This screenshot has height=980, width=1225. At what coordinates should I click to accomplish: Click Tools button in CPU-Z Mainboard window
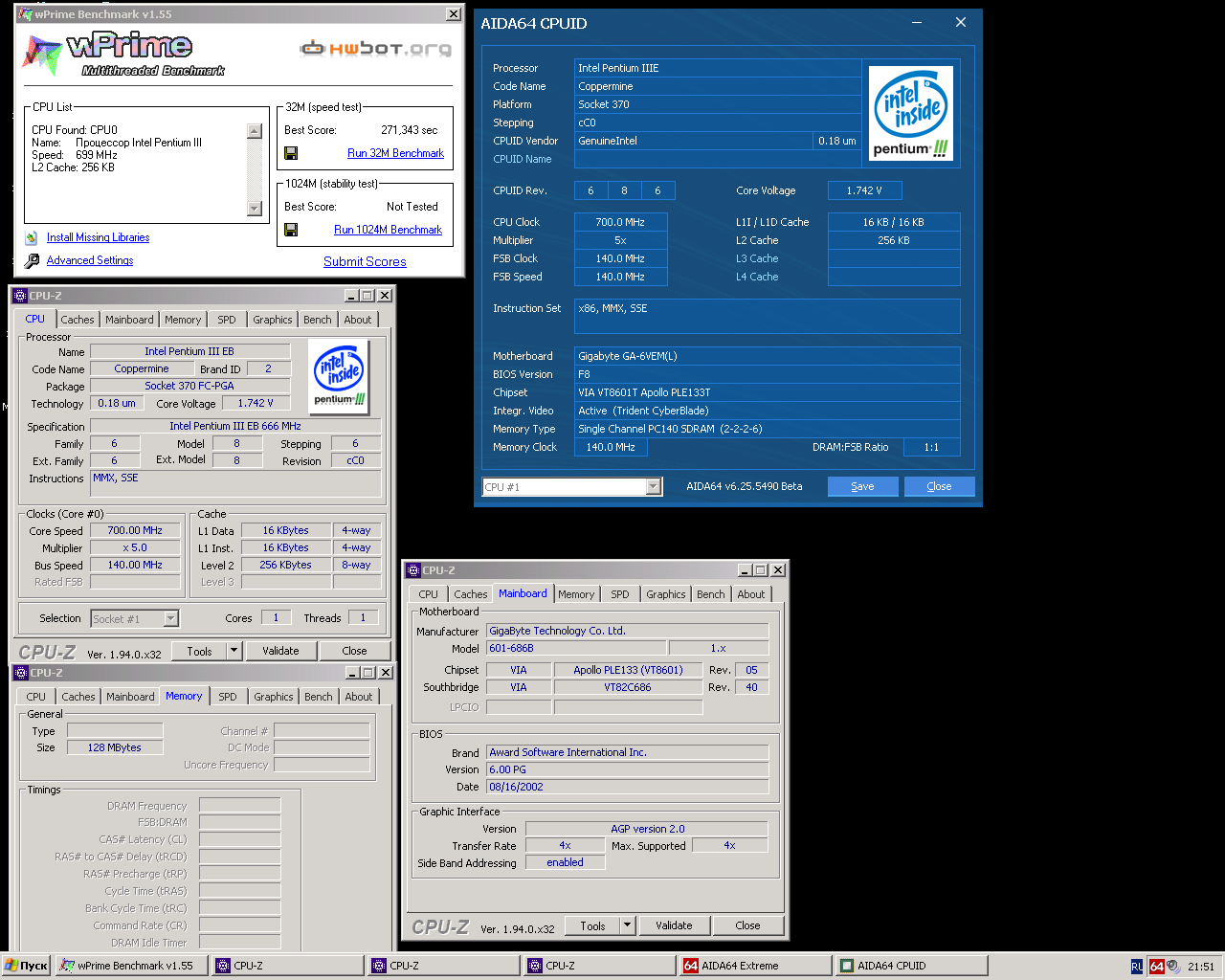[x=592, y=925]
